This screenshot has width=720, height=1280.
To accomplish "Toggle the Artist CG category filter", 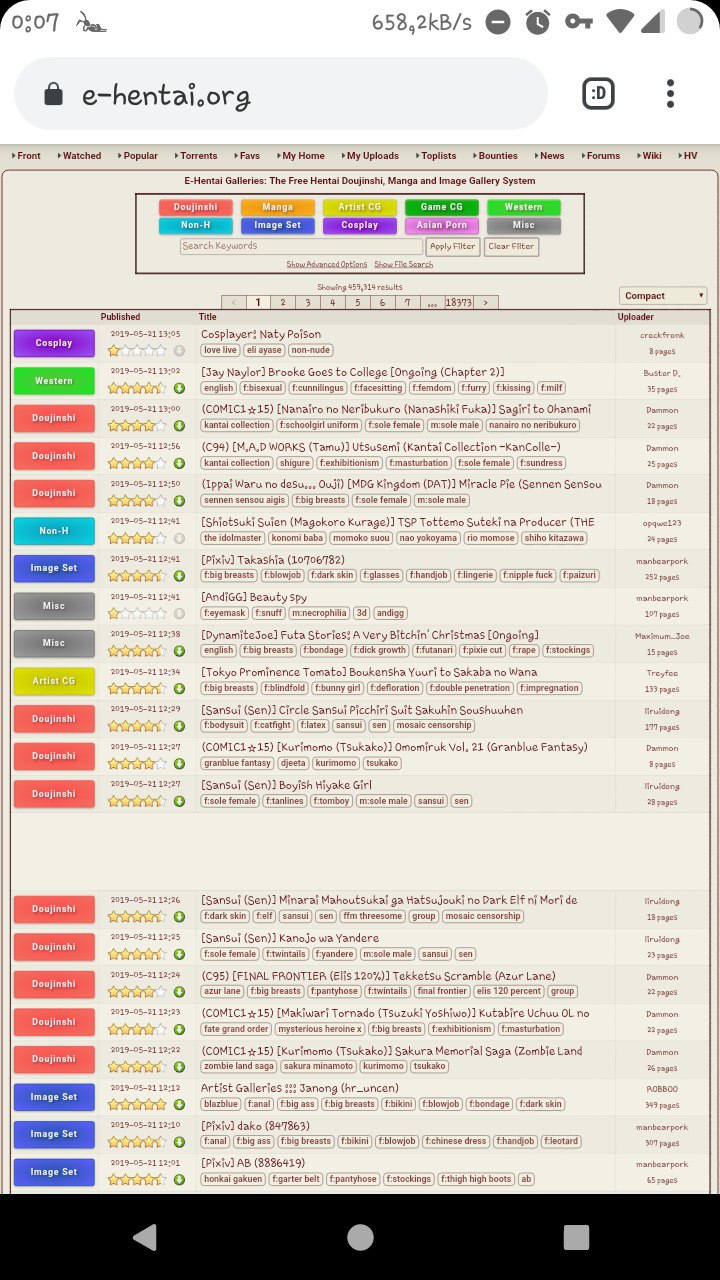I will 359,207.
